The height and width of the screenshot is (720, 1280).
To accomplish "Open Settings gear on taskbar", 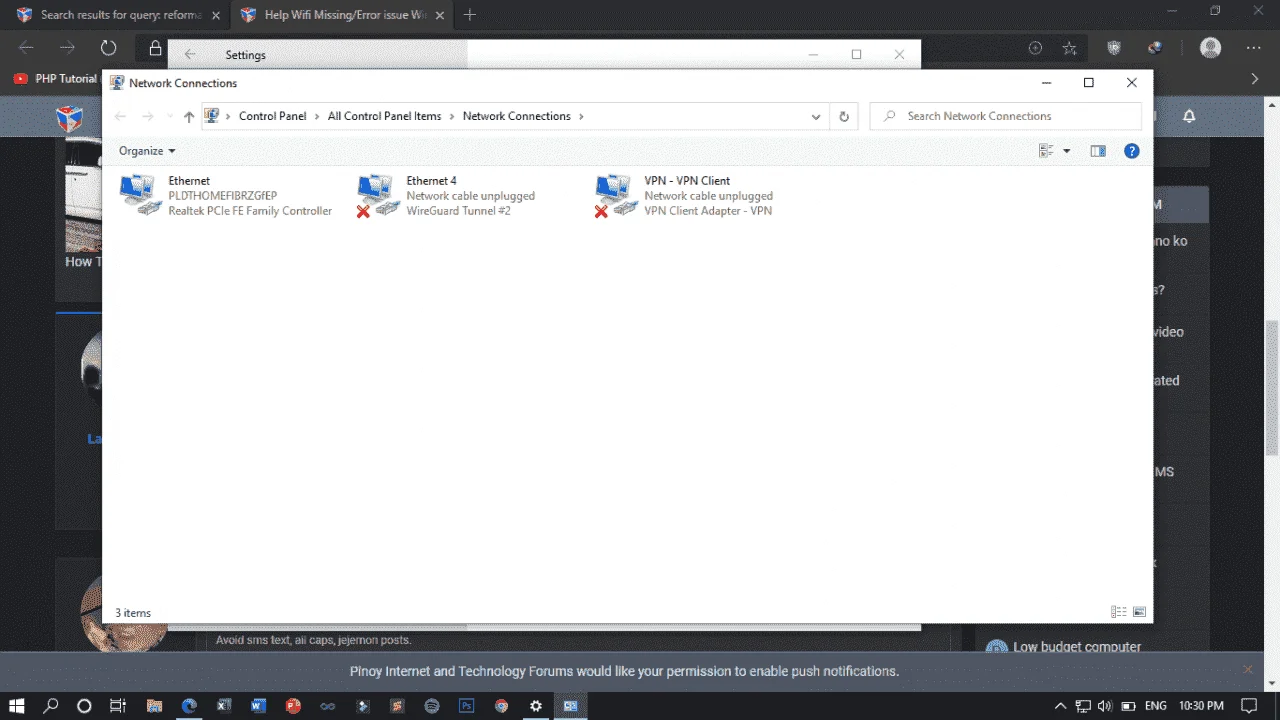I will click(536, 705).
